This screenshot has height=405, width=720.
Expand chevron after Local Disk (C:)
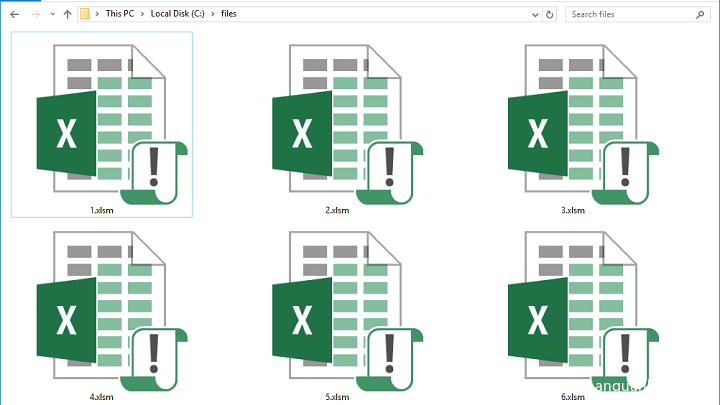pyautogui.click(x=213, y=14)
